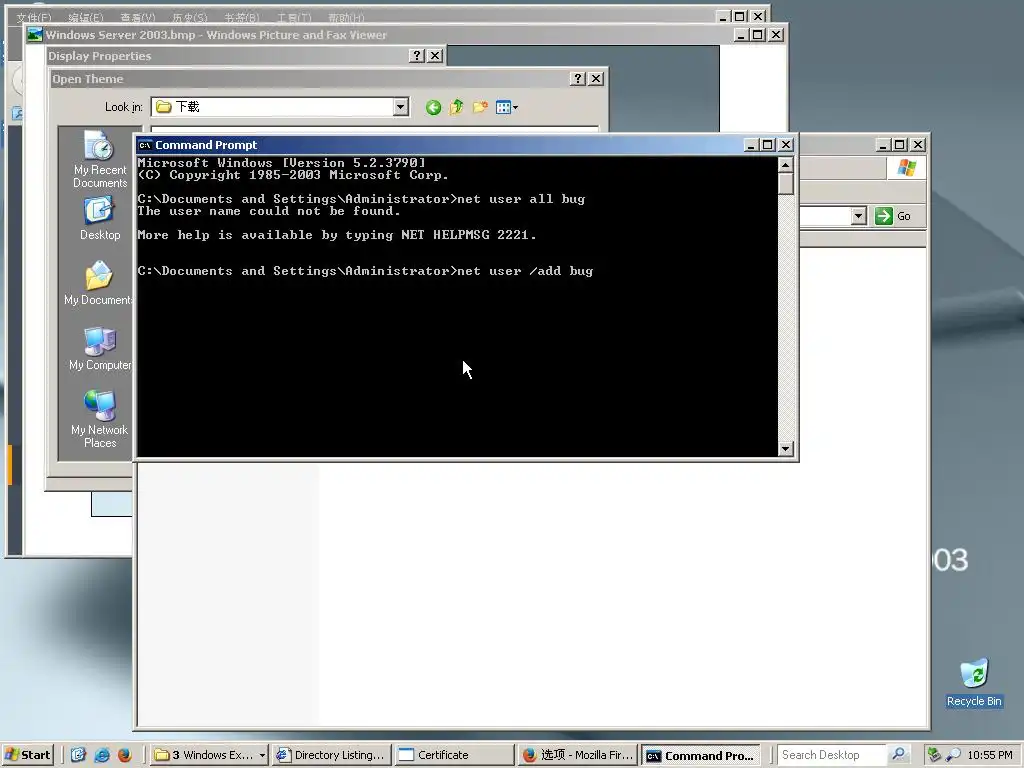Select Desktop in the places bar
This screenshot has height=768, width=1024.
(99, 219)
